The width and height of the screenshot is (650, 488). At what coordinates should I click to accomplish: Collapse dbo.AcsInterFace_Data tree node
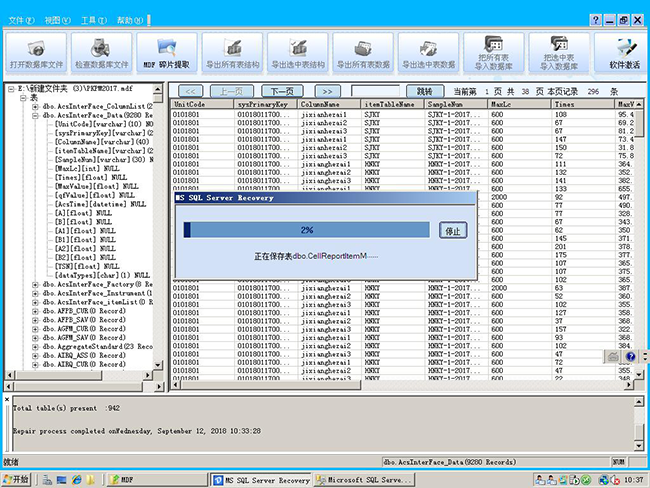click(36, 115)
